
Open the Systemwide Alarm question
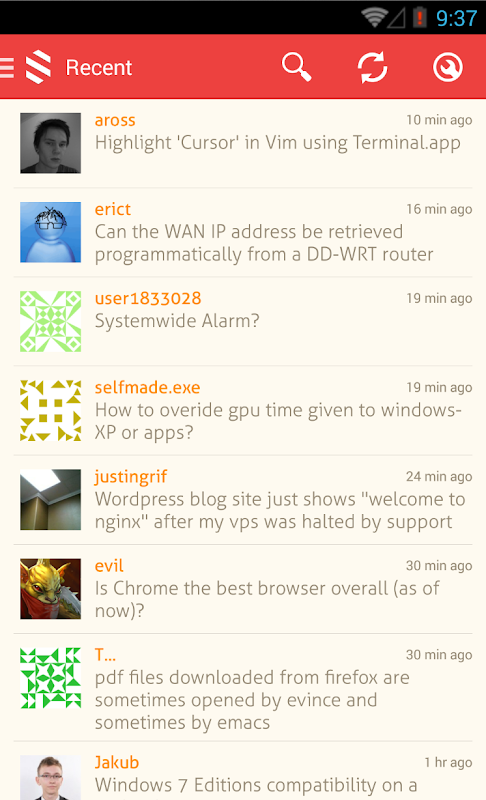point(177,321)
